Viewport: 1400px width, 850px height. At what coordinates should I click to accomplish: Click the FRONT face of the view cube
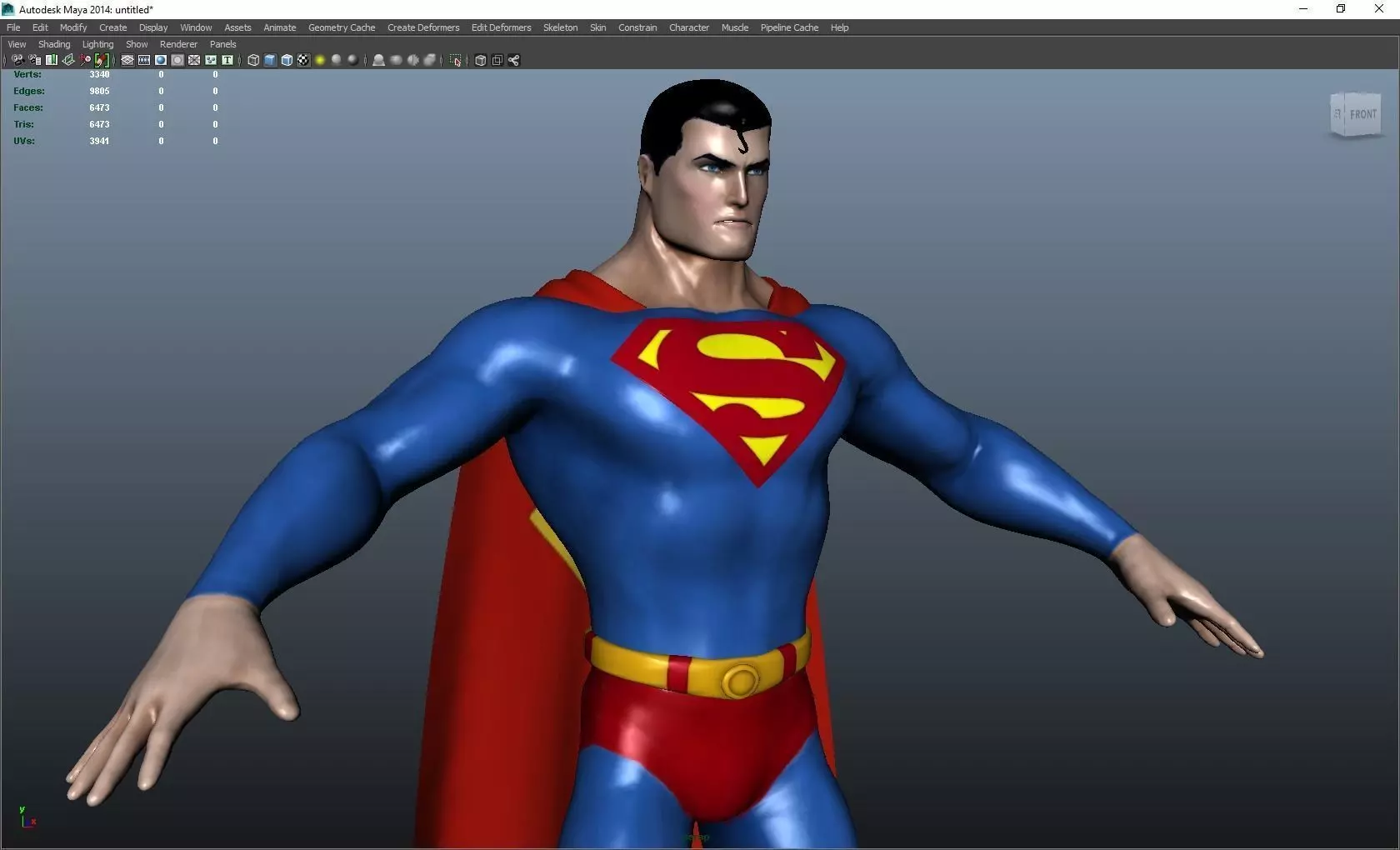tap(1362, 114)
